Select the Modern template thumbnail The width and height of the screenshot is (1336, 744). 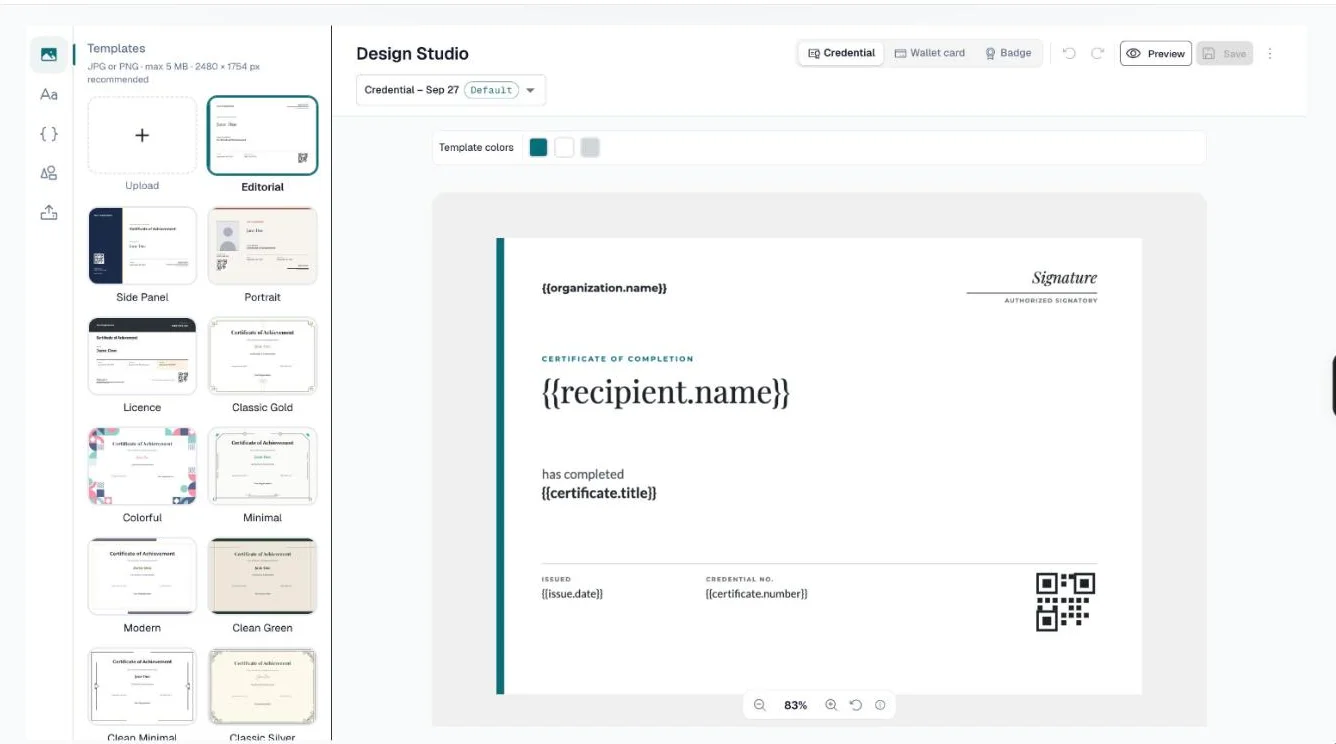click(x=142, y=576)
